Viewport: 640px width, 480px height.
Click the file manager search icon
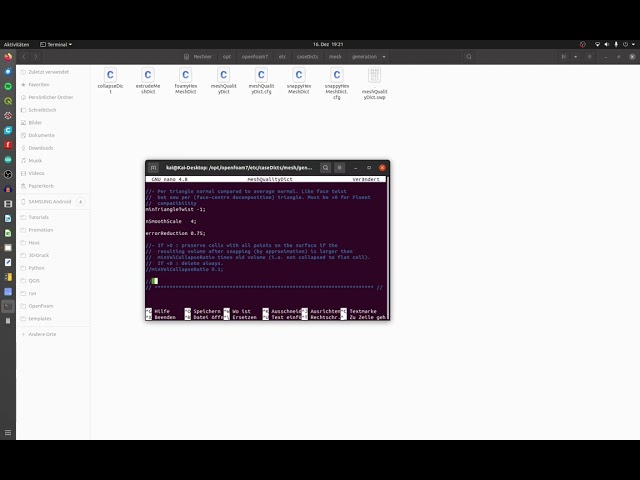click(469, 57)
